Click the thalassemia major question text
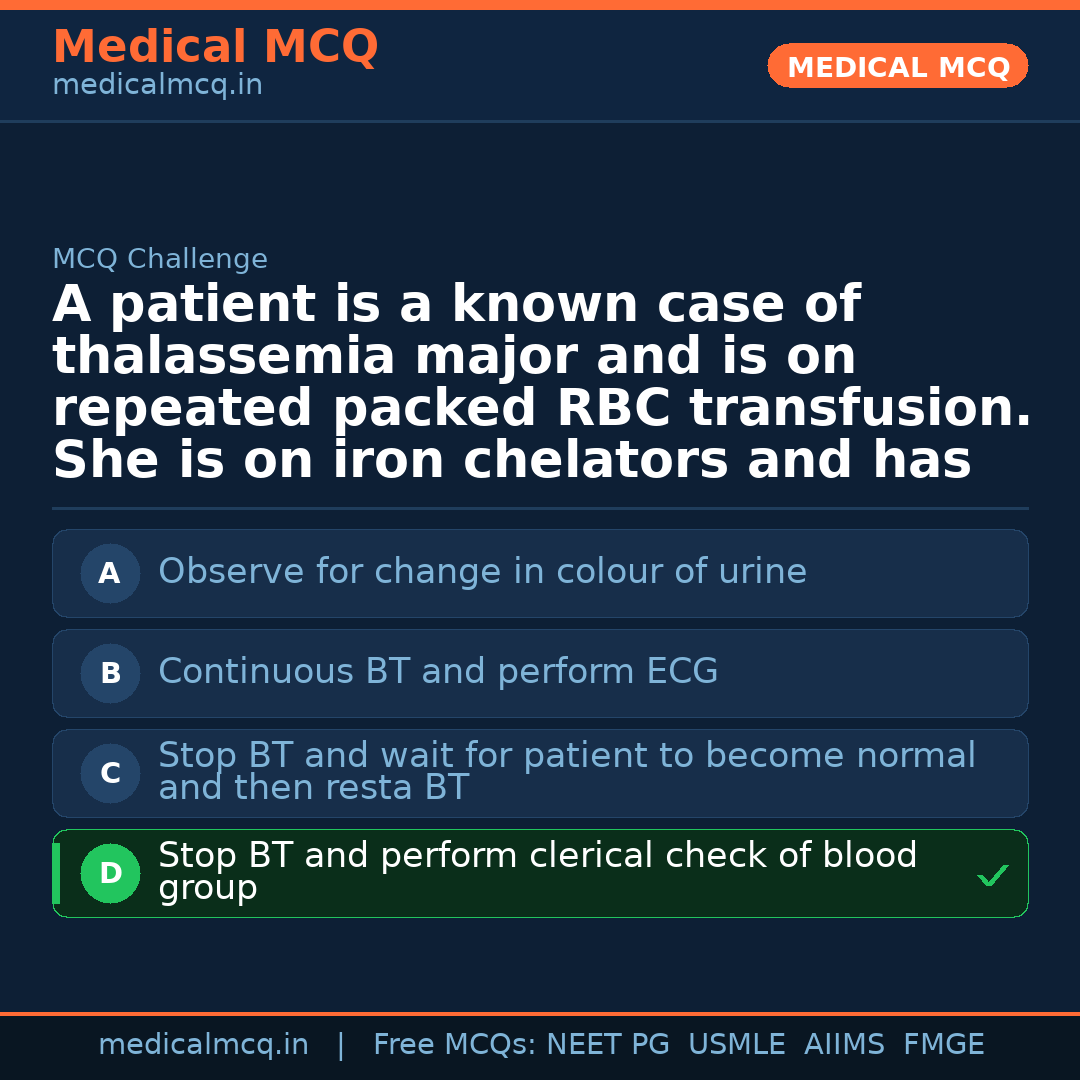This screenshot has height=1080, width=1080. tap(540, 382)
